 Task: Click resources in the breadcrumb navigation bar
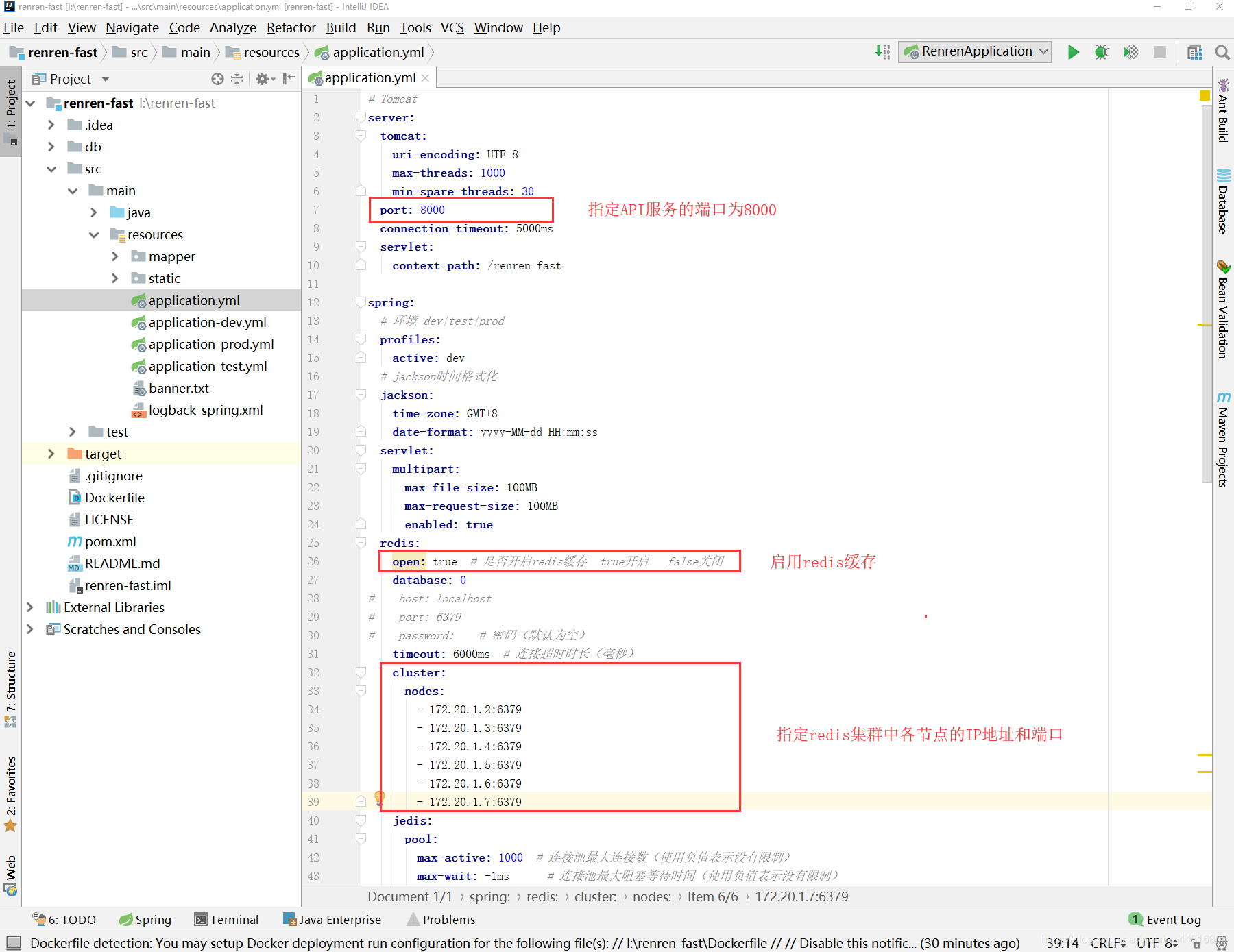pos(263,53)
